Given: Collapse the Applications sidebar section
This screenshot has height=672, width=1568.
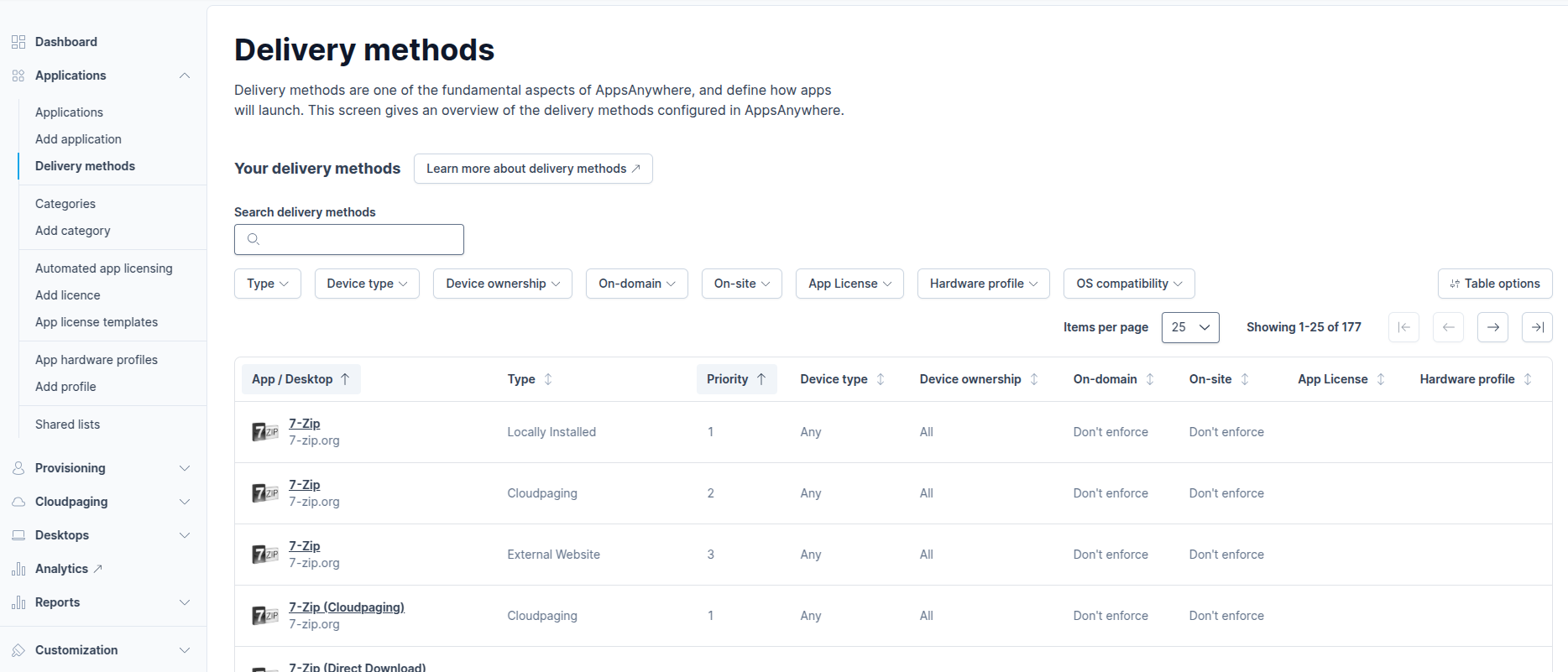Looking at the screenshot, I should (185, 76).
